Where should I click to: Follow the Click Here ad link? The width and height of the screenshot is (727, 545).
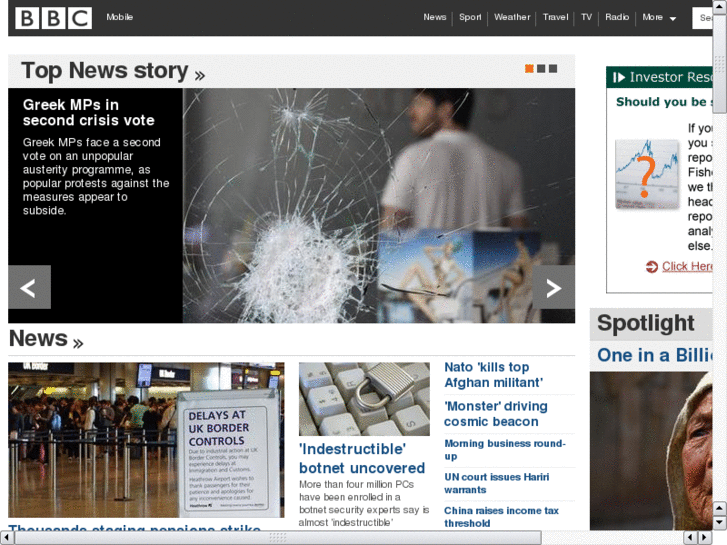click(x=687, y=266)
